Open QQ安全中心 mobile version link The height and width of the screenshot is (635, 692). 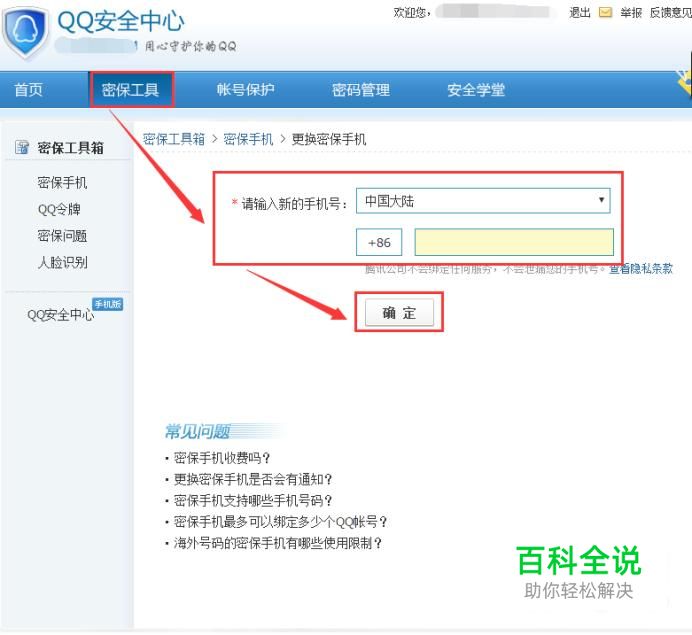point(60,315)
